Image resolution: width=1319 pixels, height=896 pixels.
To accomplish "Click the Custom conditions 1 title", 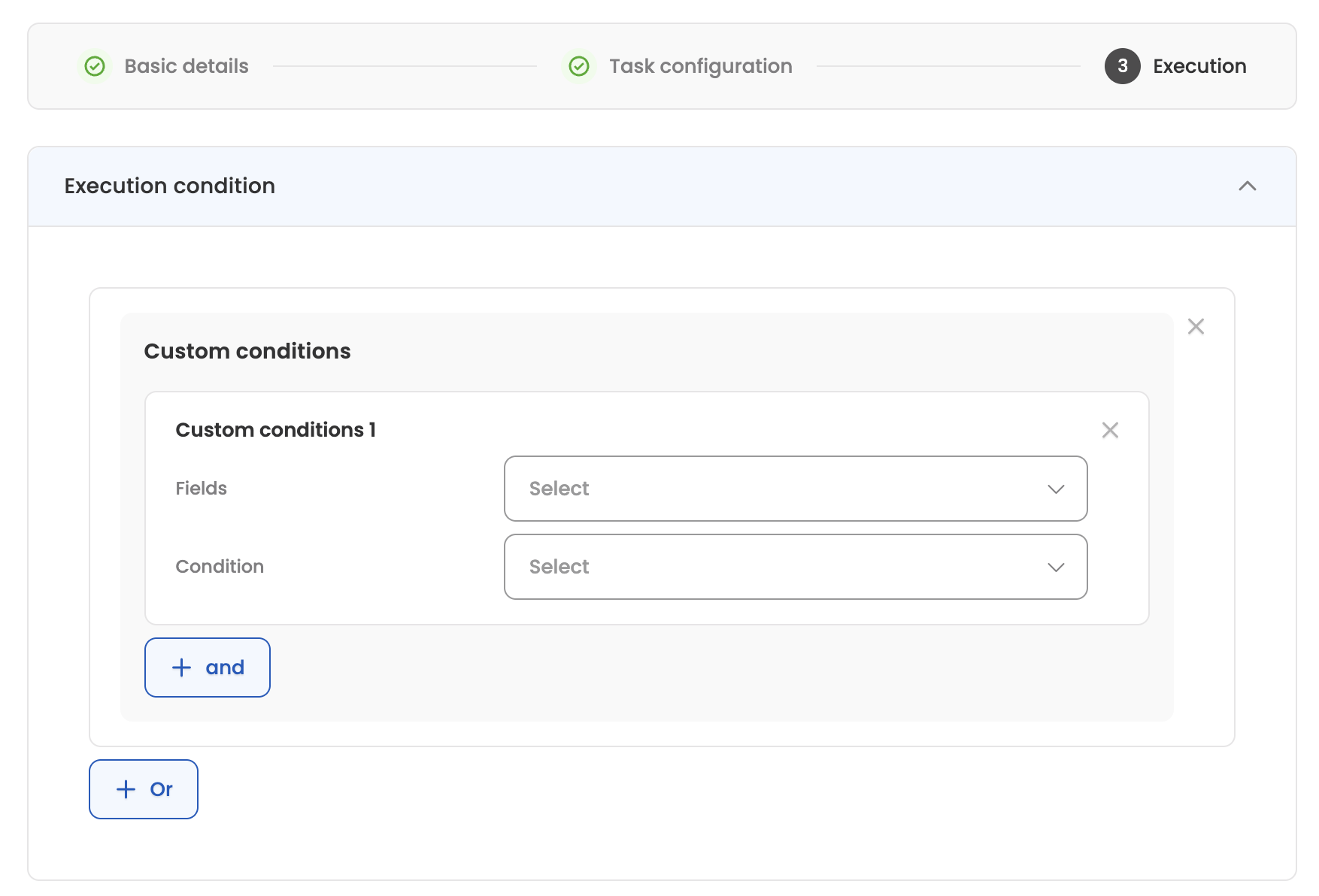I will click(x=275, y=430).
